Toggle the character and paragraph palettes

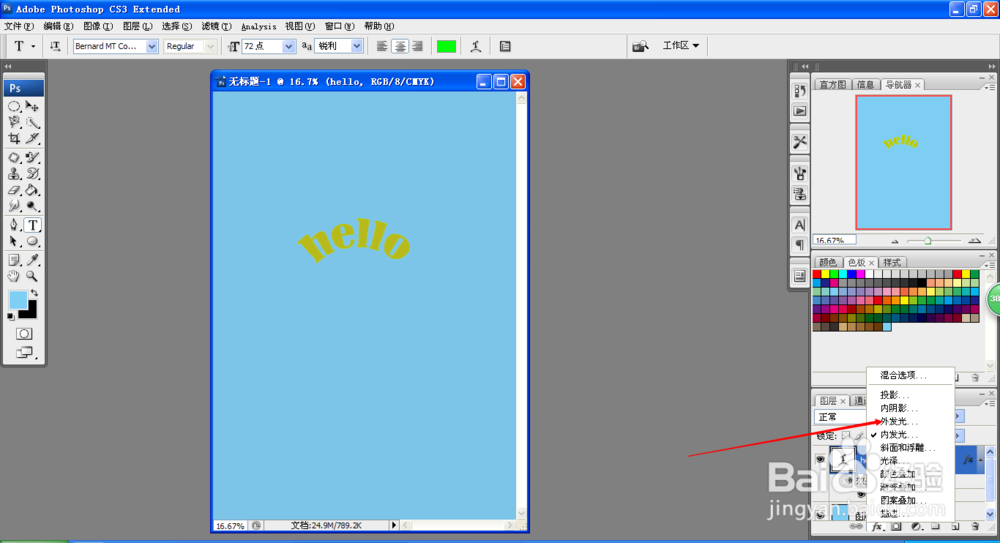pyautogui.click(x=505, y=46)
